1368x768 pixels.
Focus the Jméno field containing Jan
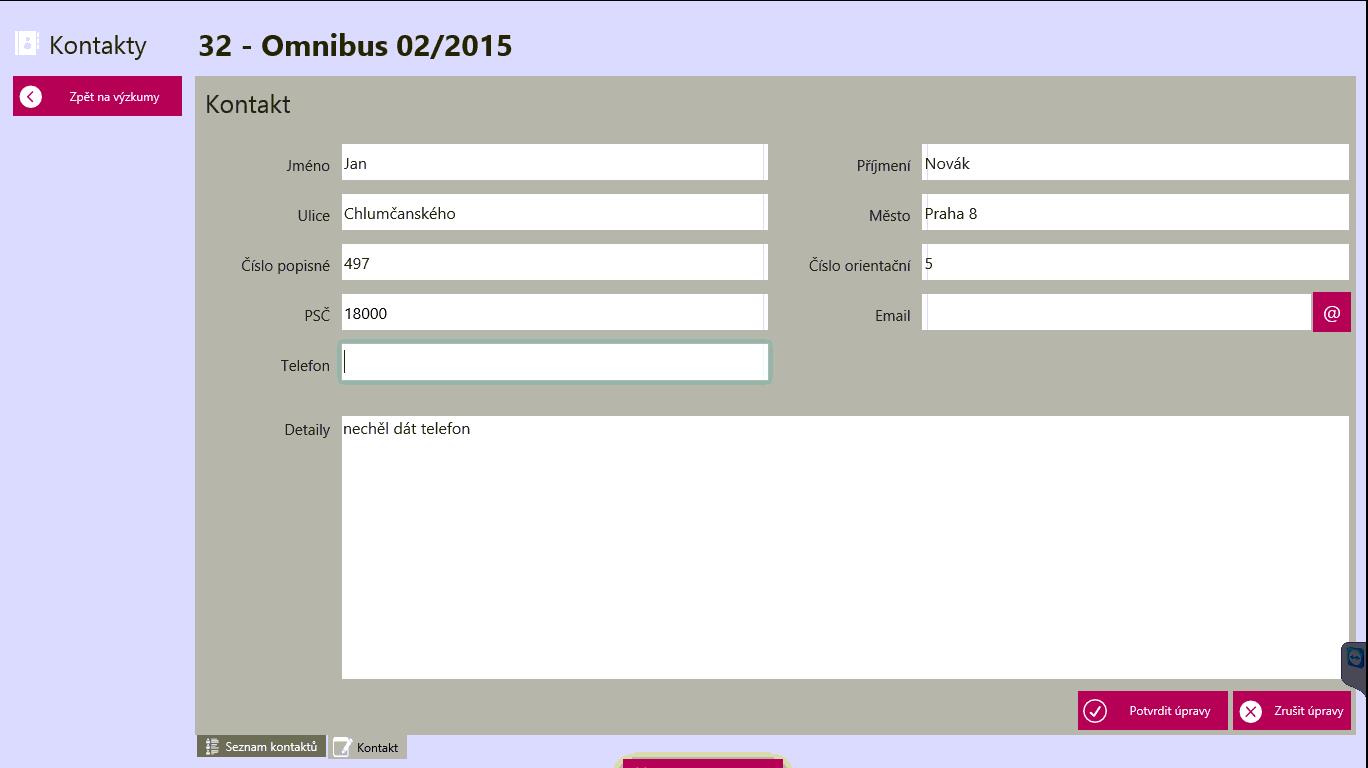tap(553, 163)
